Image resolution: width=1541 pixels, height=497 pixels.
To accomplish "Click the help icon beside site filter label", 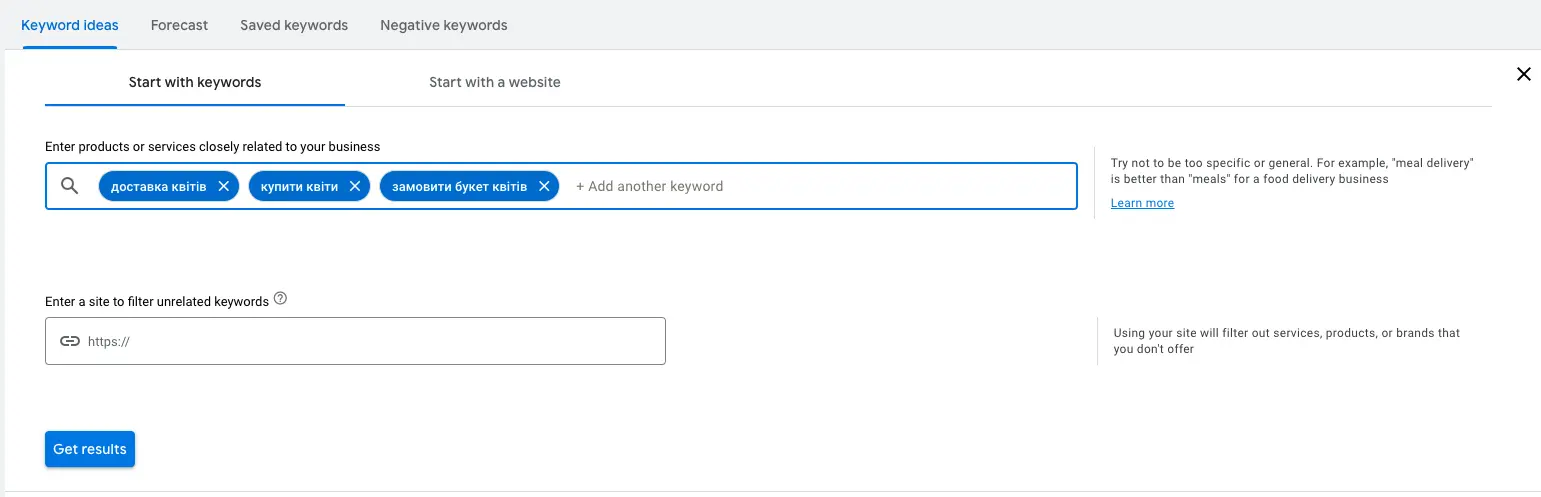I will tap(280, 298).
